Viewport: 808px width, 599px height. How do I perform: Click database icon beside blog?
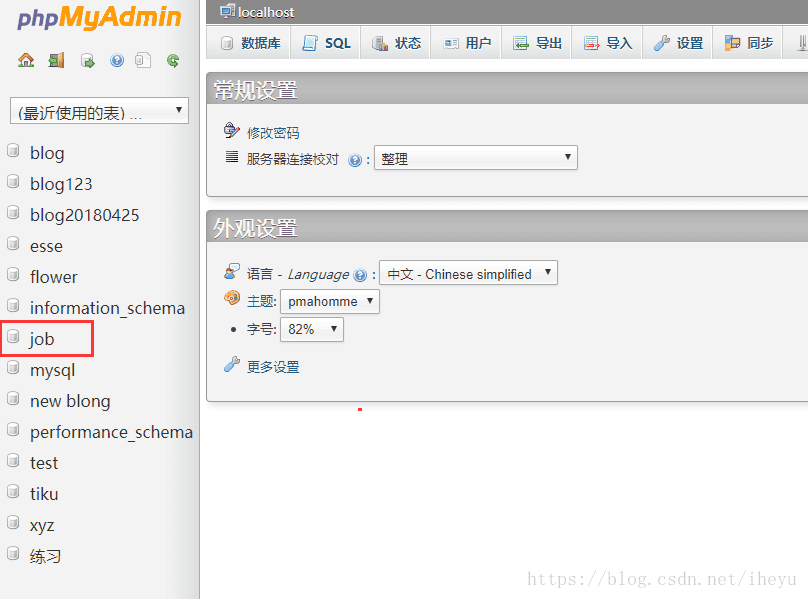(13, 151)
